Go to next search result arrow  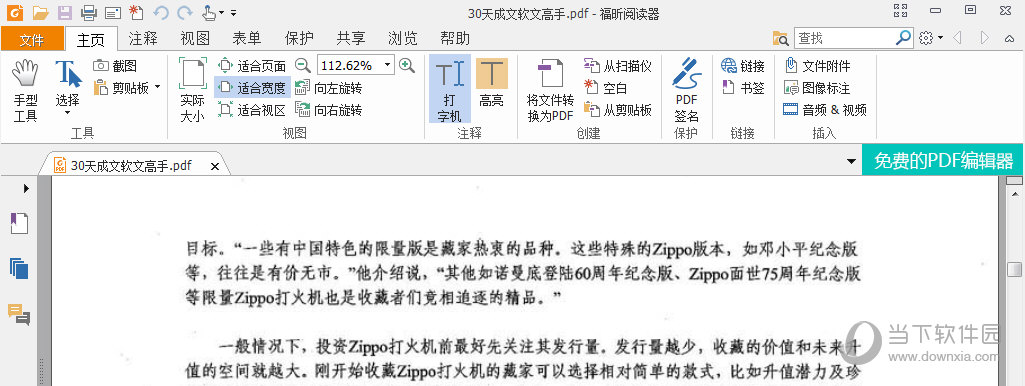tap(984, 38)
